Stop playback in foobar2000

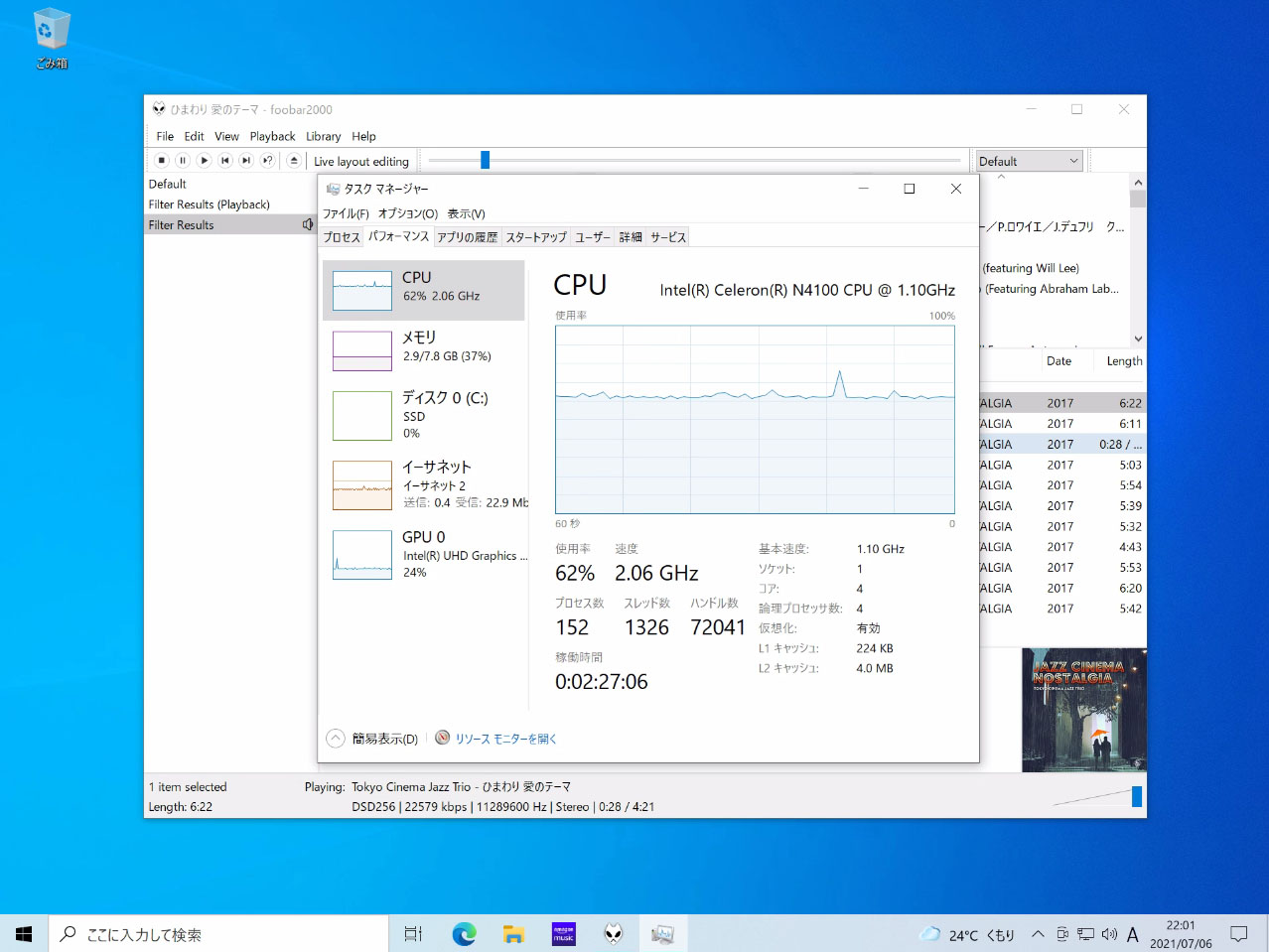click(x=161, y=160)
